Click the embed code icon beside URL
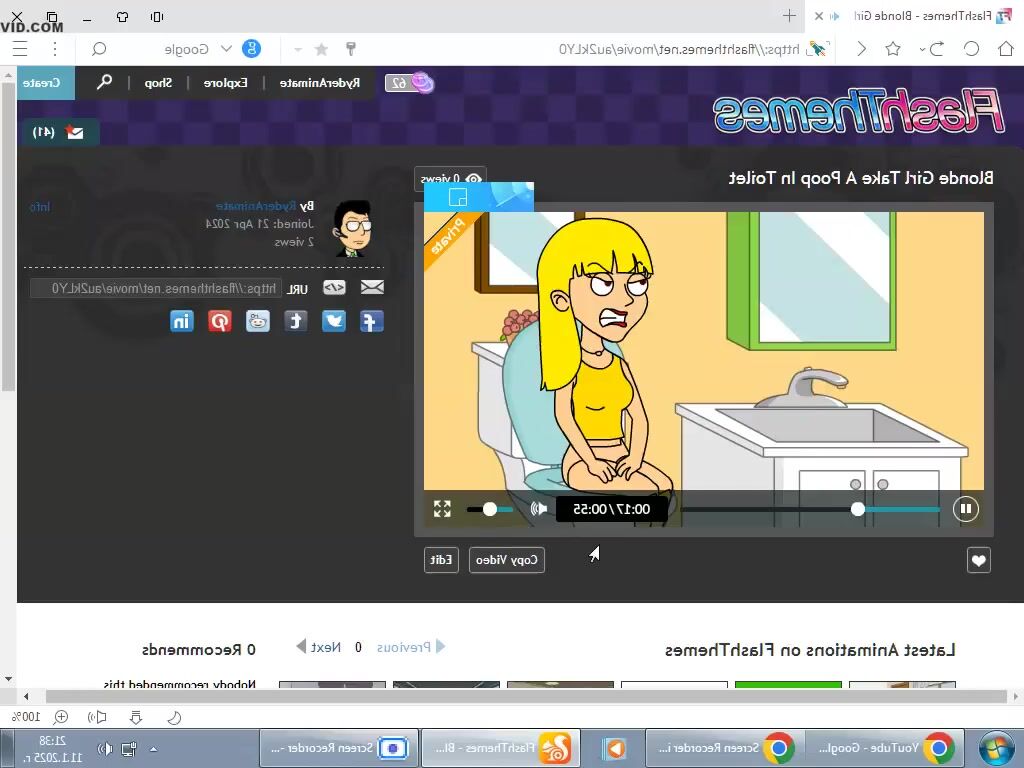1024x768 pixels. tap(334, 287)
